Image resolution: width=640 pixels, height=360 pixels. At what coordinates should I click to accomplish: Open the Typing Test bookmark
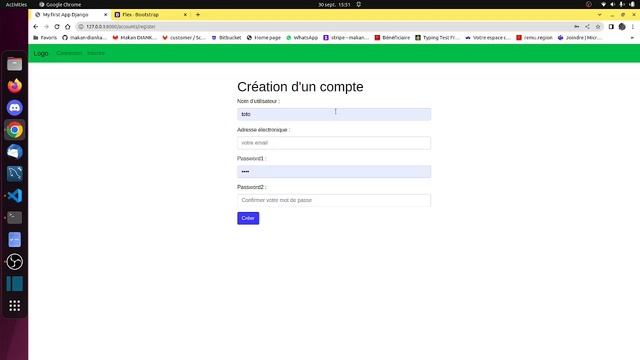(x=437, y=38)
